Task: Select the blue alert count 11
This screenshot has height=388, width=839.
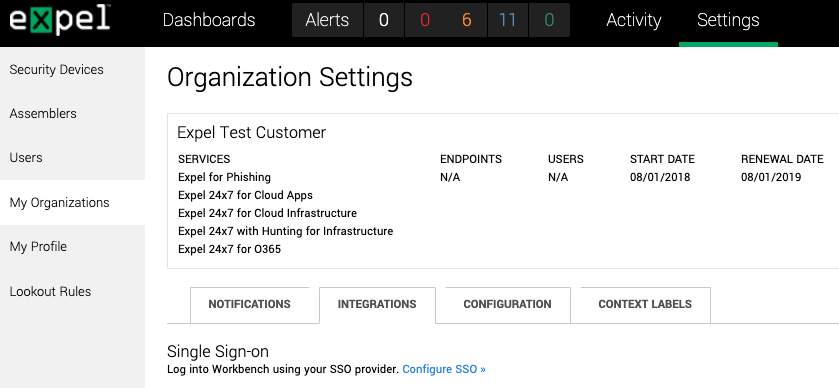Action: pyautogui.click(x=508, y=20)
